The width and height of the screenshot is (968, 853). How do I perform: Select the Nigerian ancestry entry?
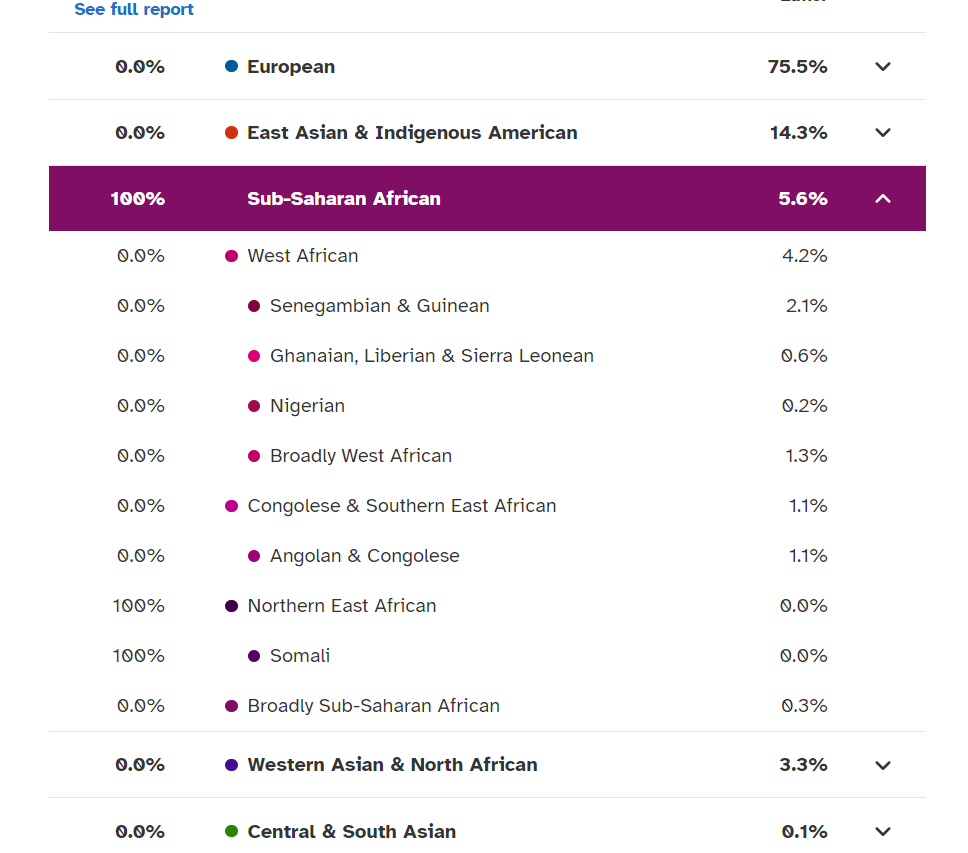pos(307,406)
